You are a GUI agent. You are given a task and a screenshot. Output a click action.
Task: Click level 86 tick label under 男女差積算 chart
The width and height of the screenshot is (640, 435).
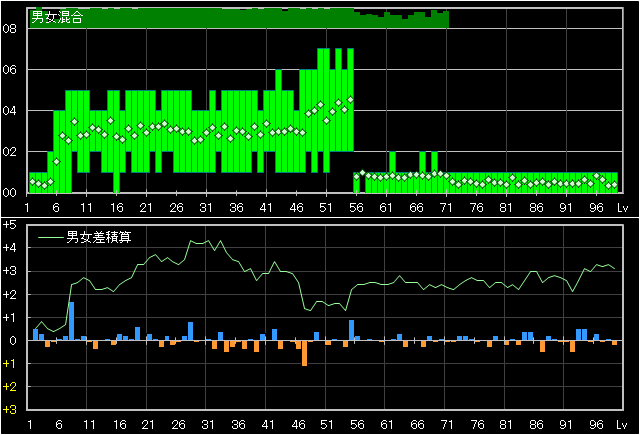[x=536, y=425]
